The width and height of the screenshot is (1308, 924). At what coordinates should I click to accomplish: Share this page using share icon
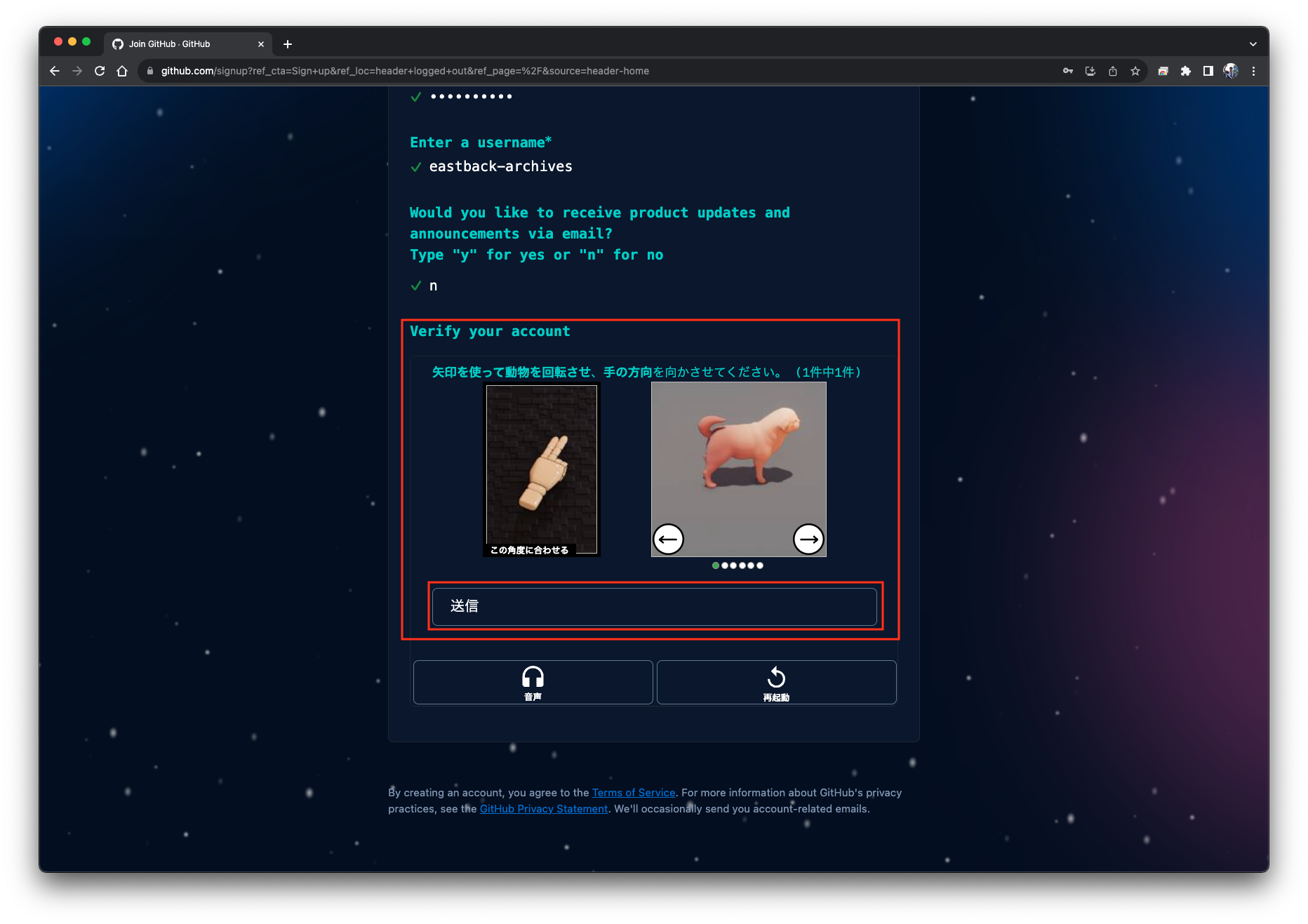tap(1113, 71)
